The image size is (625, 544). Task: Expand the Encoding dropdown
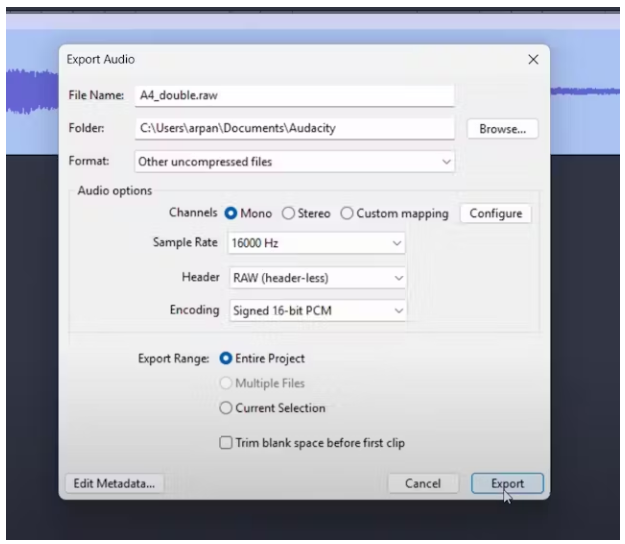pyautogui.click(x=316, y=311)
